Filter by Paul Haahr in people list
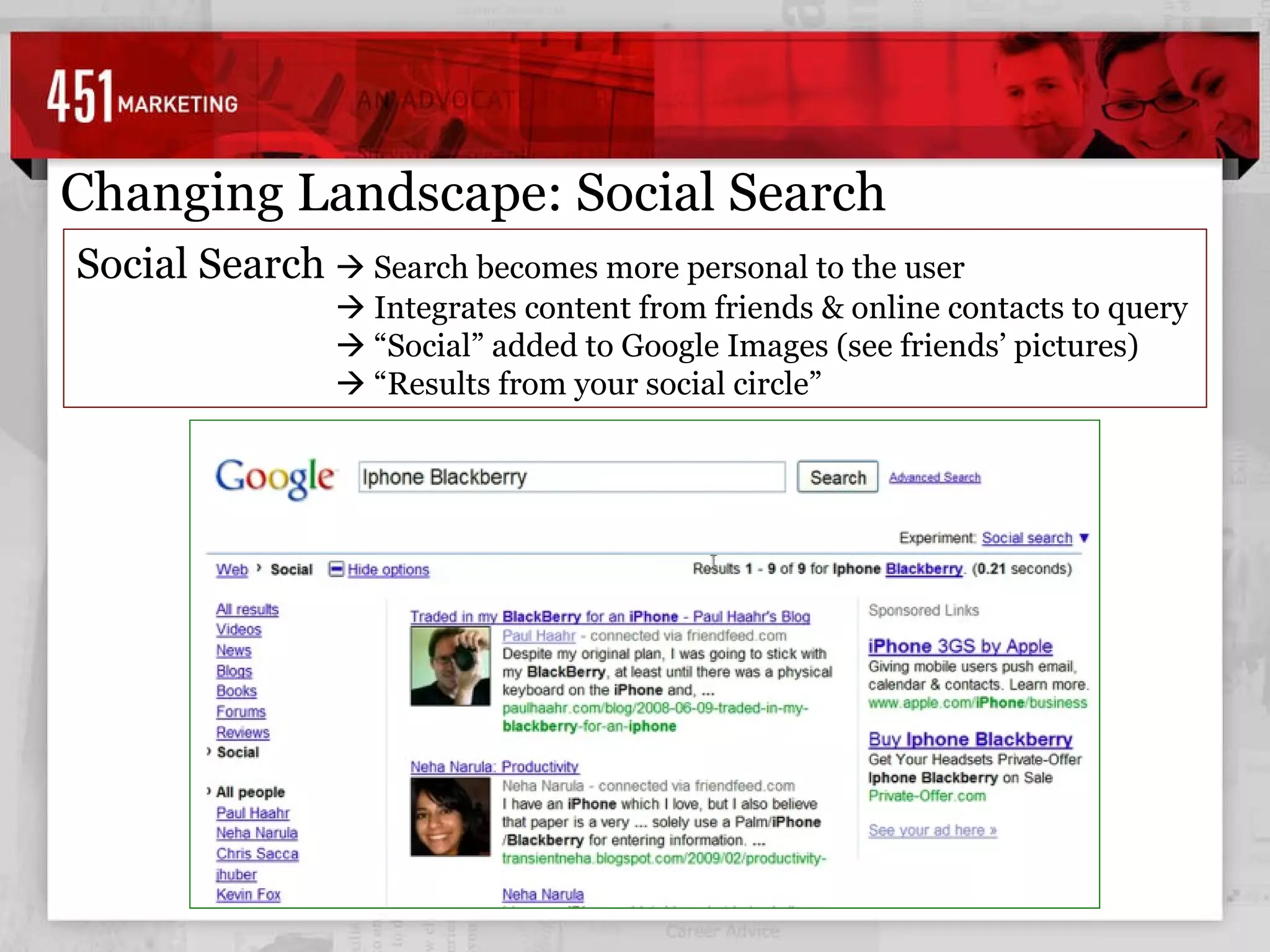1270x952 pixels. tap(253, 813)
